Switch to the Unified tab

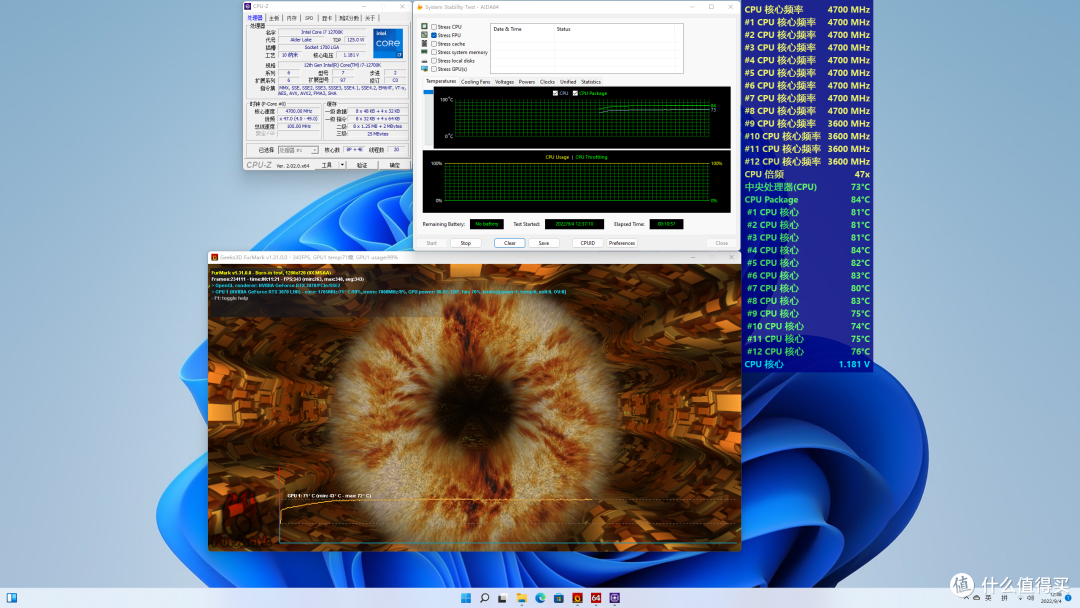tap(568, 82)
